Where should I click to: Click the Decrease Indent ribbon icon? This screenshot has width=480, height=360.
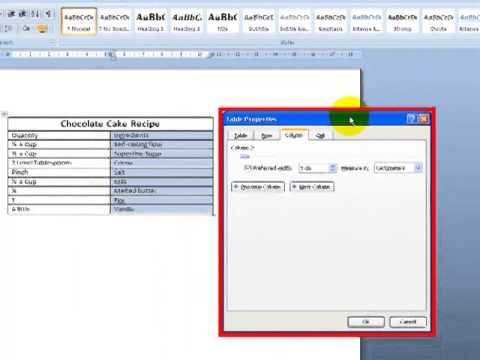point(12,14)
